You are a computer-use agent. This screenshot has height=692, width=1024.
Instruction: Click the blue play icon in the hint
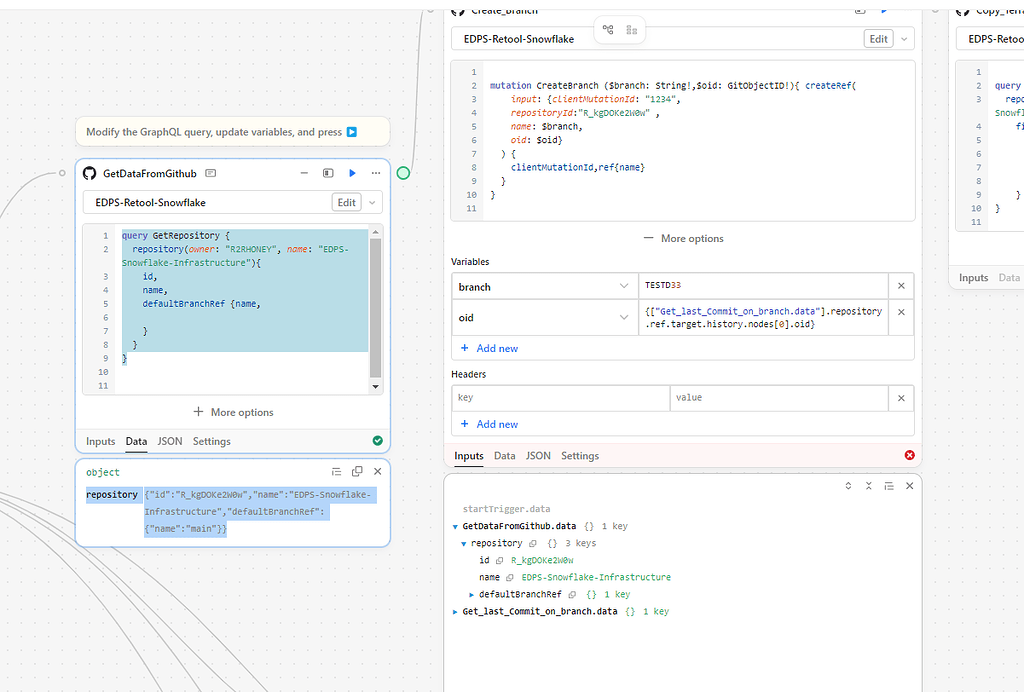click(351, 132)
